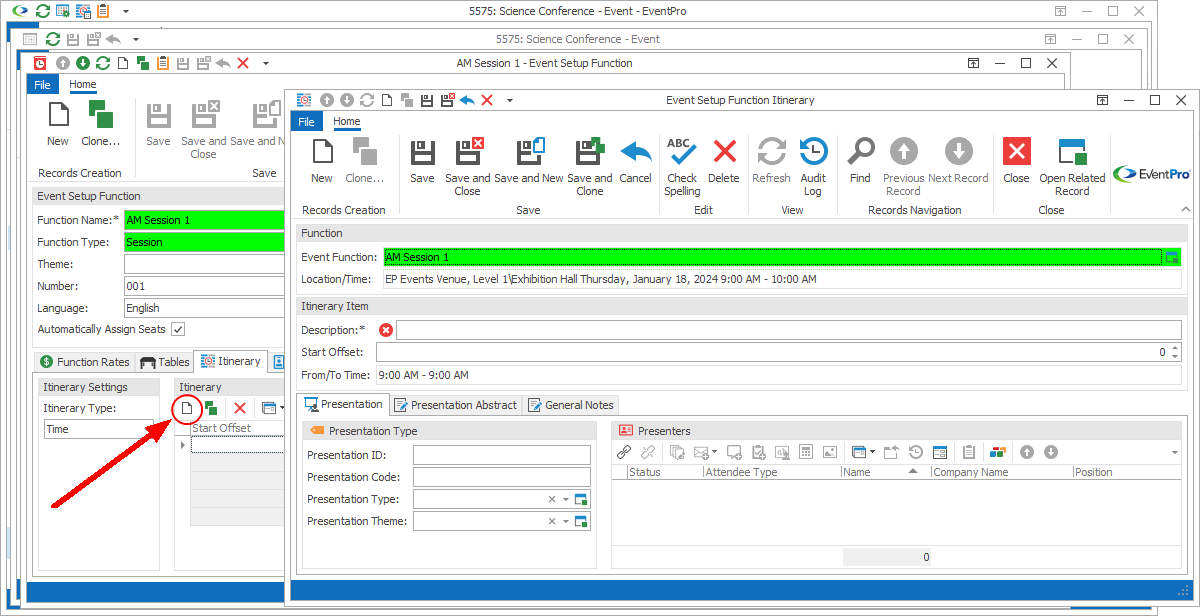This screenshot has height=616, width=1200.
Task: Move presenter down with the down-arrow icon
Action: 1051,452
